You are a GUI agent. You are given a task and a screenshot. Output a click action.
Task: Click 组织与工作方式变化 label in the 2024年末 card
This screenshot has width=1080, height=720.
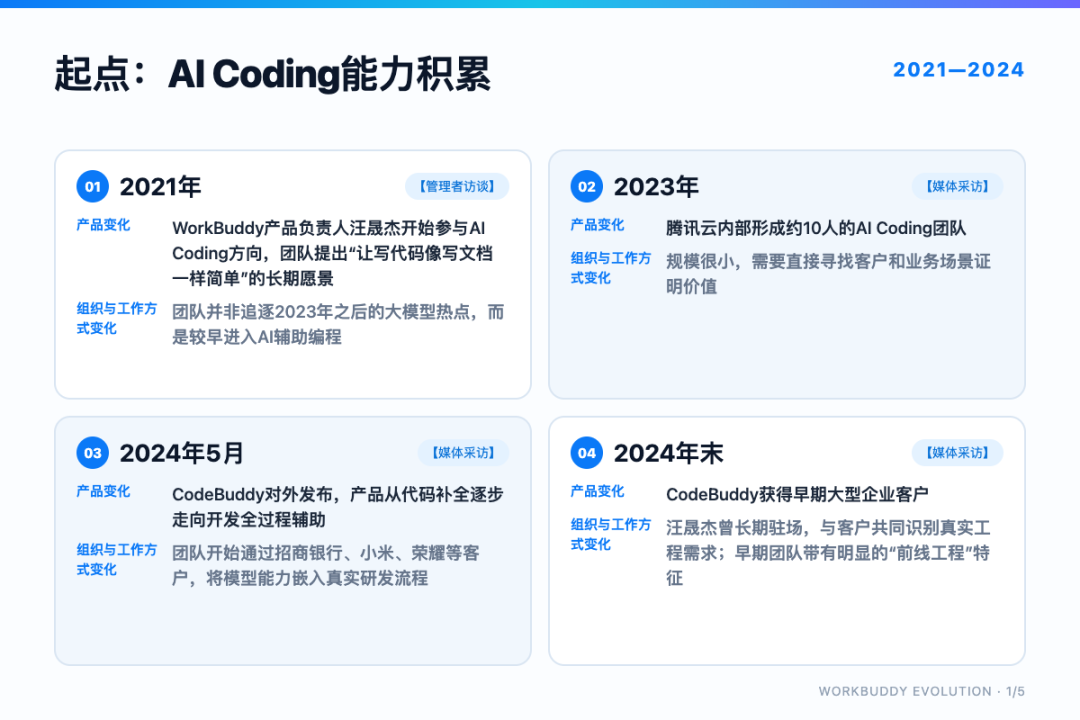pyautogui.click(x=610, y=534)
